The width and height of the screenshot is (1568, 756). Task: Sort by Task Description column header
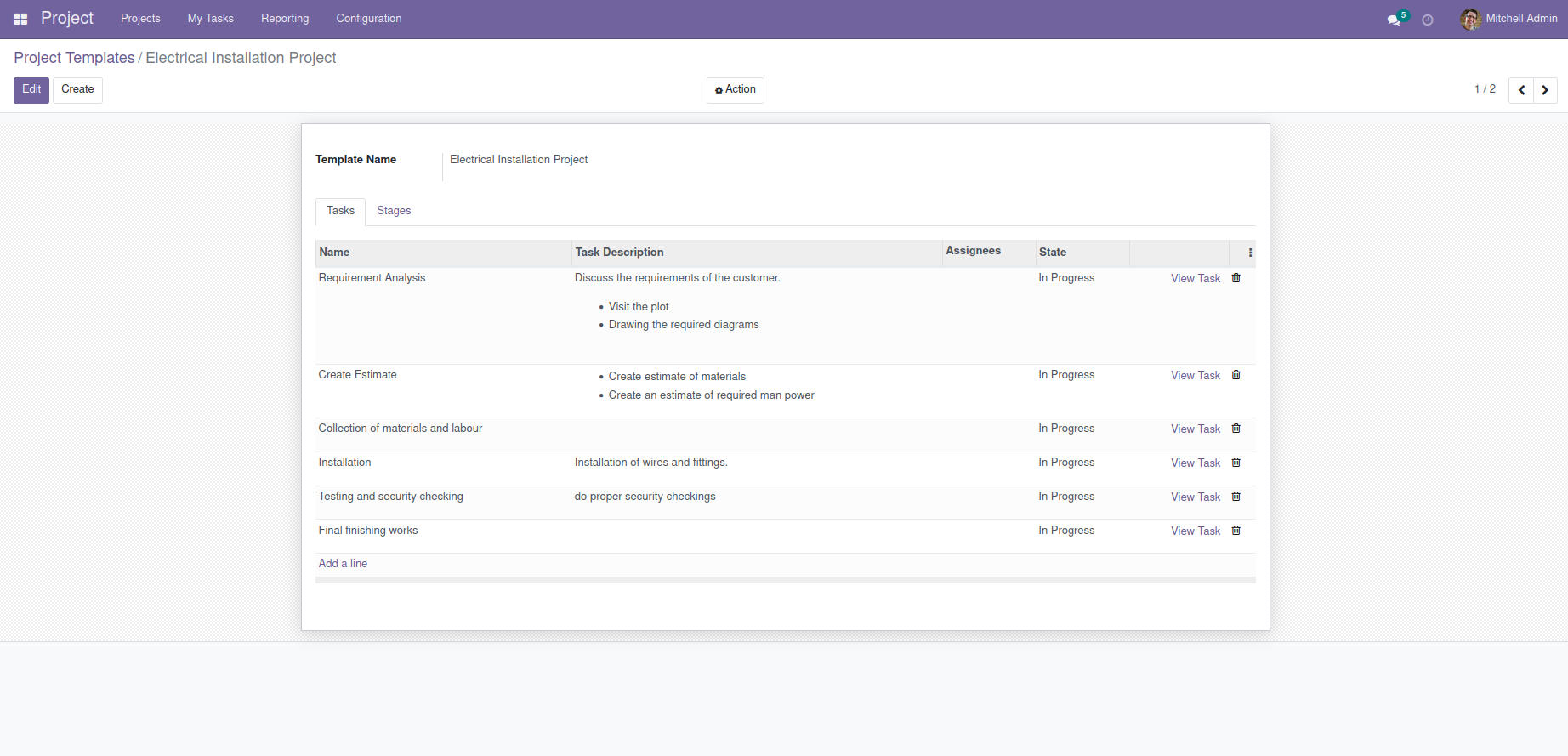[x=757, y=253]
